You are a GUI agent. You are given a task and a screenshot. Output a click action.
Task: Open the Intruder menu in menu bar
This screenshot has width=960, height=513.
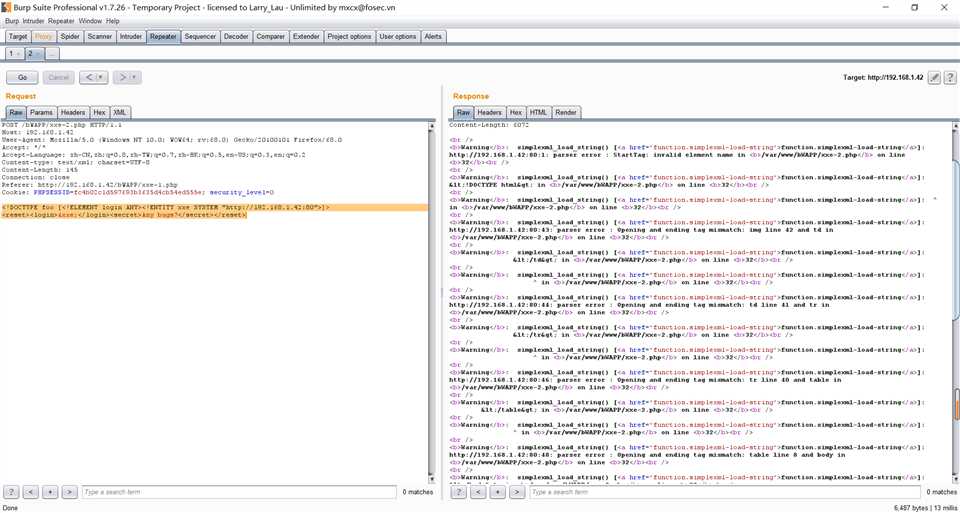[x=34, y=21]
